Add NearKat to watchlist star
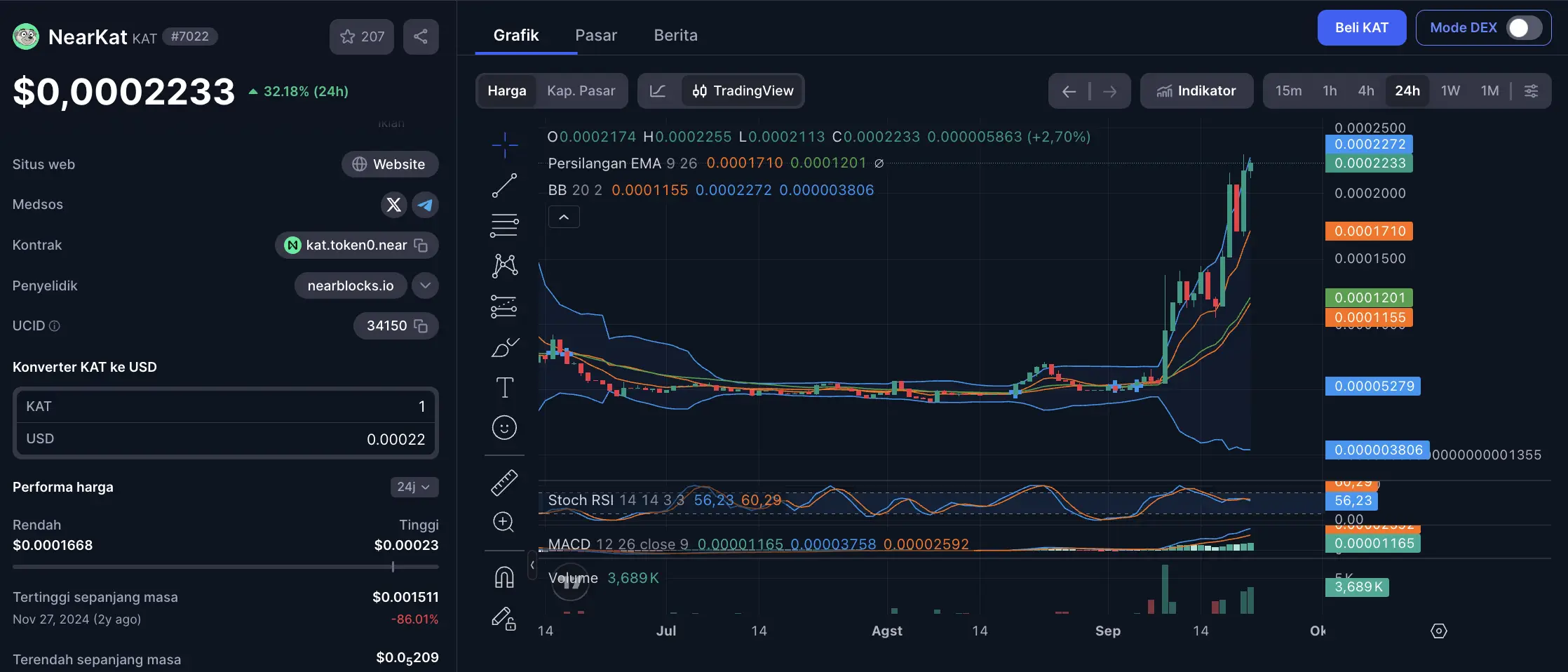 [x=362, y=36]
